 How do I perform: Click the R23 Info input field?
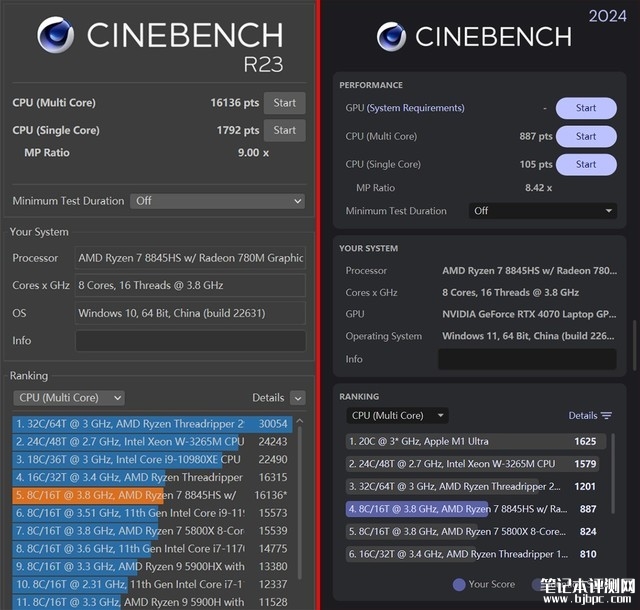[x=190, y=341]
